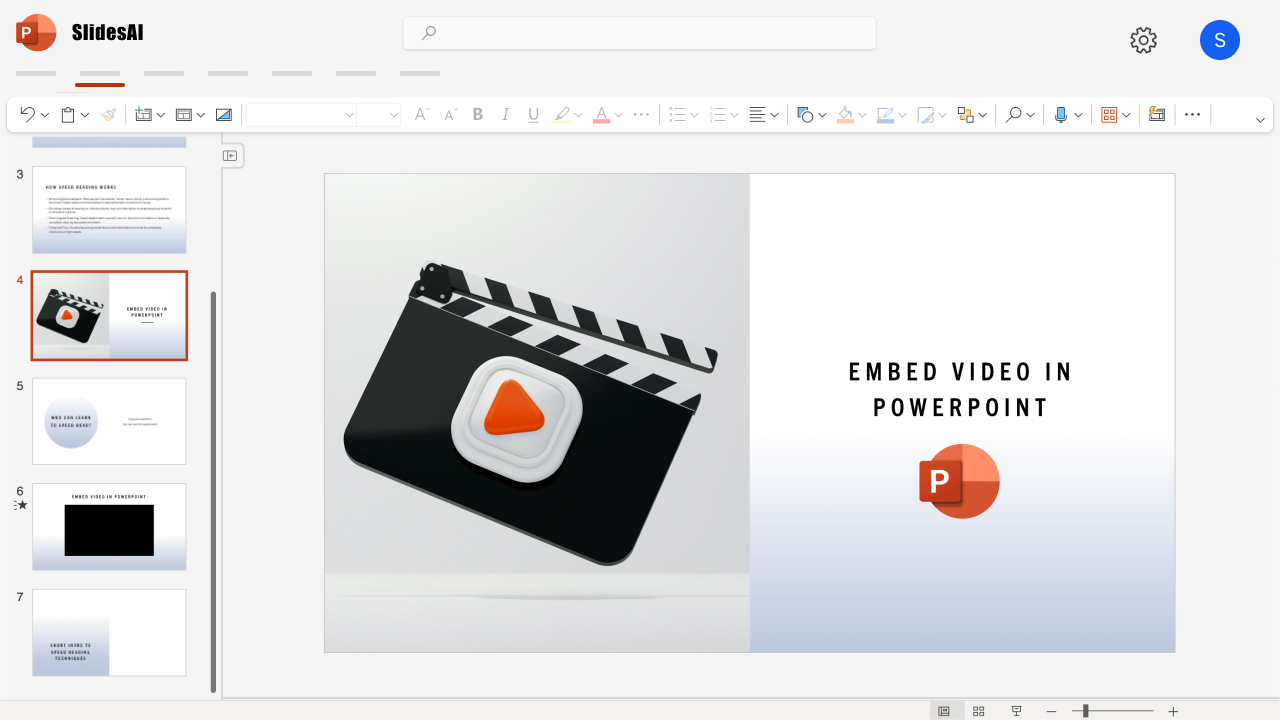Select slide 6 thumbnail
1280x720 pixels.
(x=109, y=527)
